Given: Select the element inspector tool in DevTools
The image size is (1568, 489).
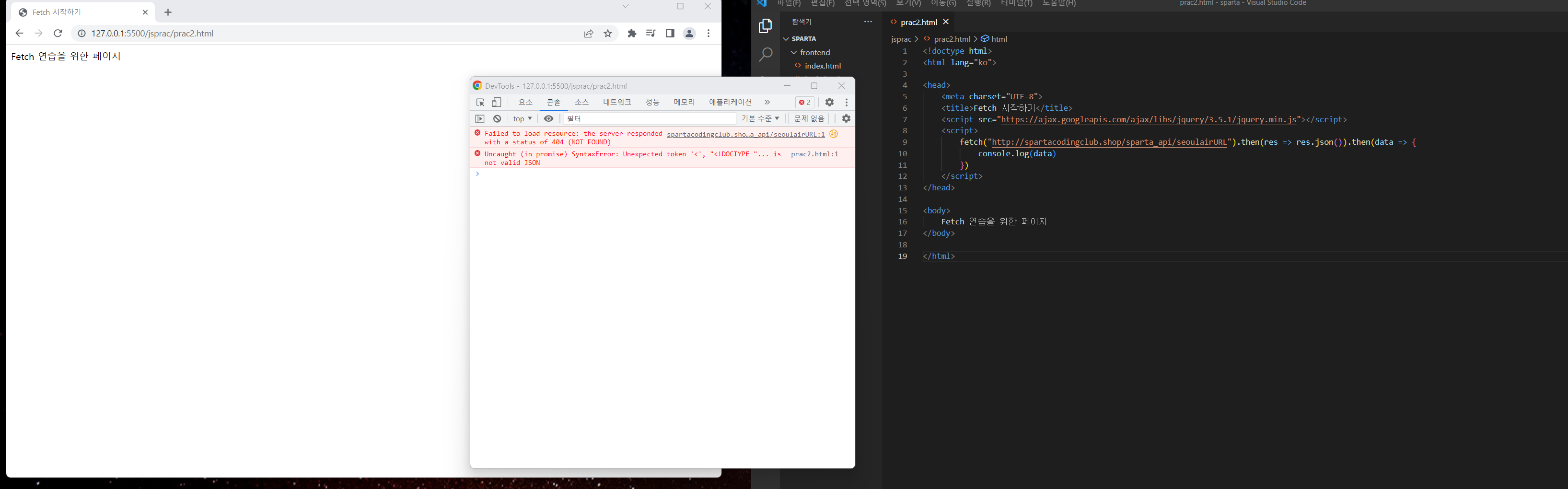Looking at the screenshot, I should tap(480, 102).
